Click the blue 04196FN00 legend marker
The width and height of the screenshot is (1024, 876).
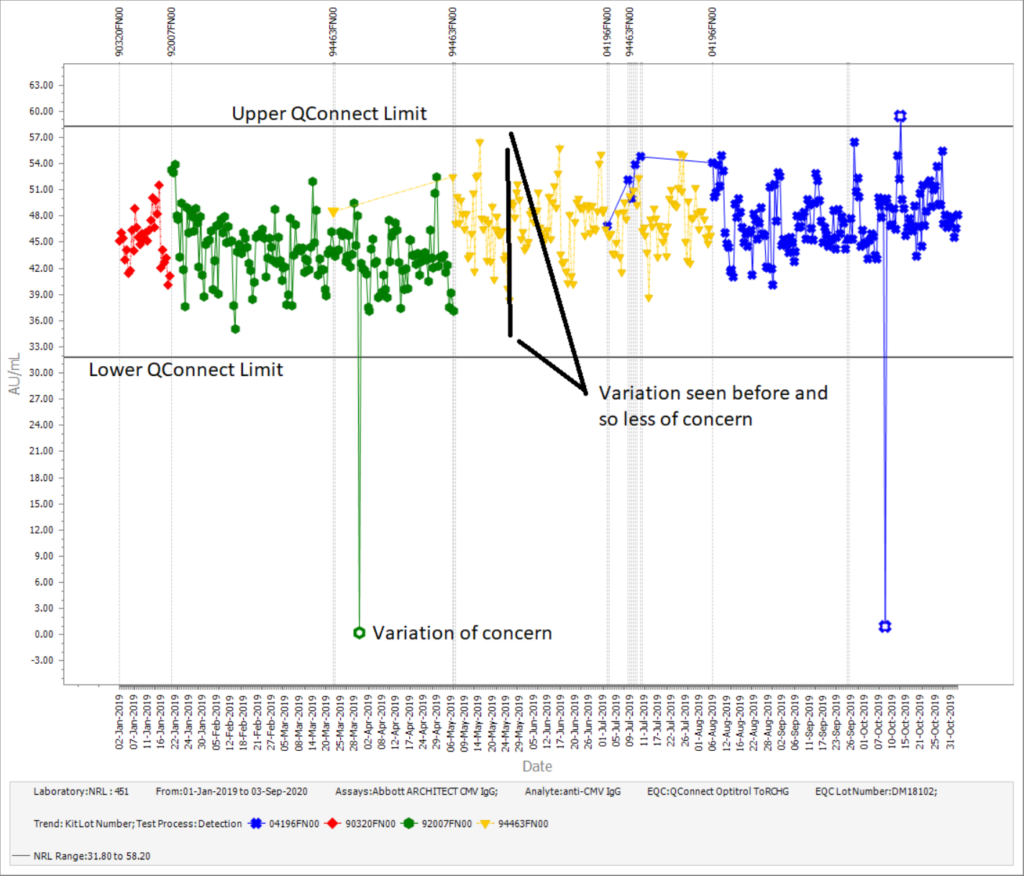pyautogui.click(x=255, y=824)
